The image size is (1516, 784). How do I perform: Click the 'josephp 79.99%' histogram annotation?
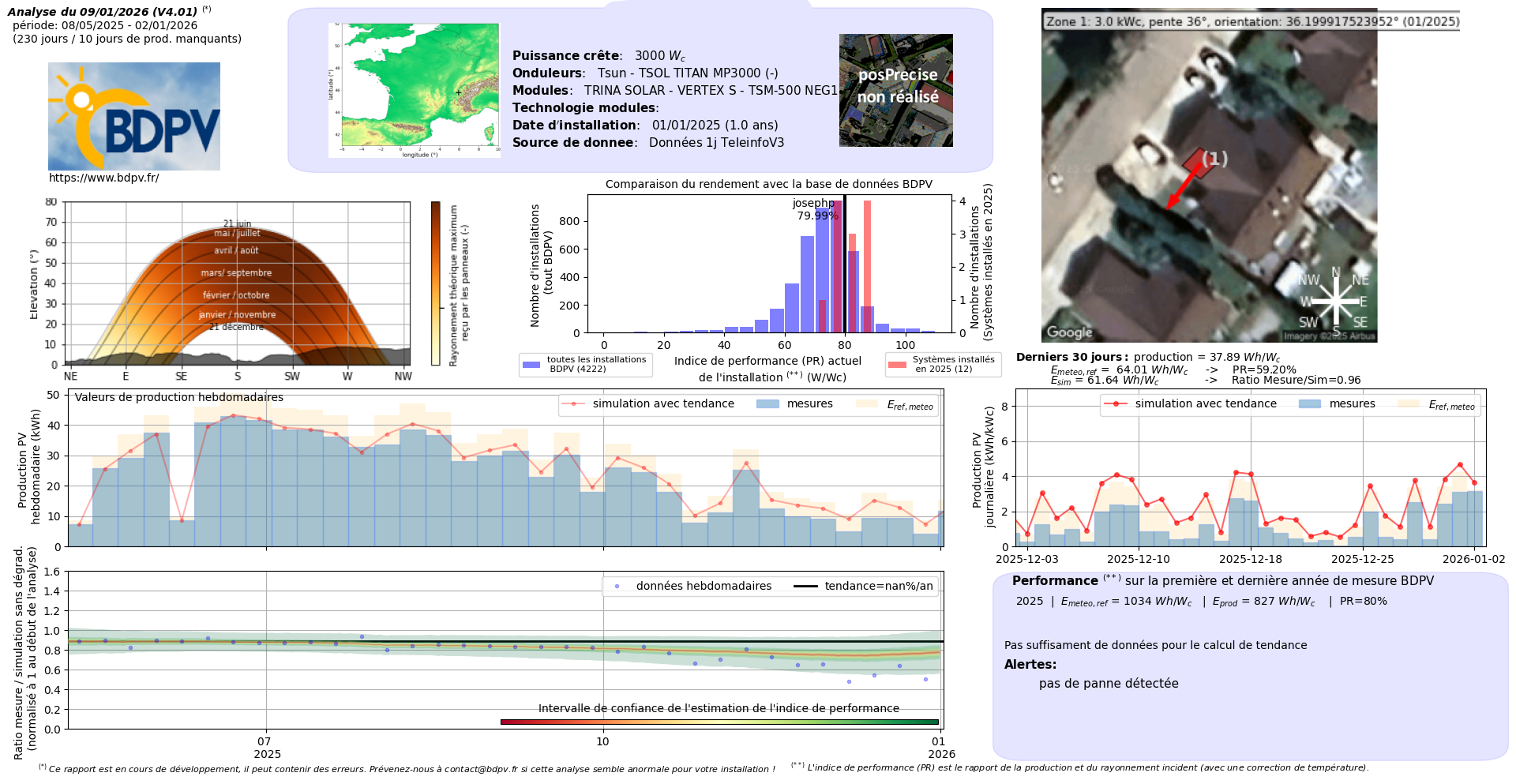coord(815,209)
